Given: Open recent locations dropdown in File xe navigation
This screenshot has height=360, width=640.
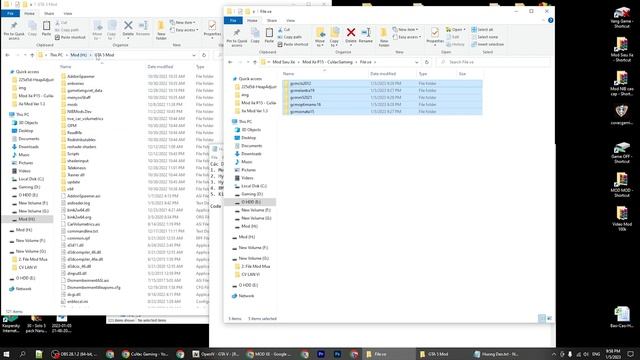Looking at the screenshot, I should tap(247, 62).
